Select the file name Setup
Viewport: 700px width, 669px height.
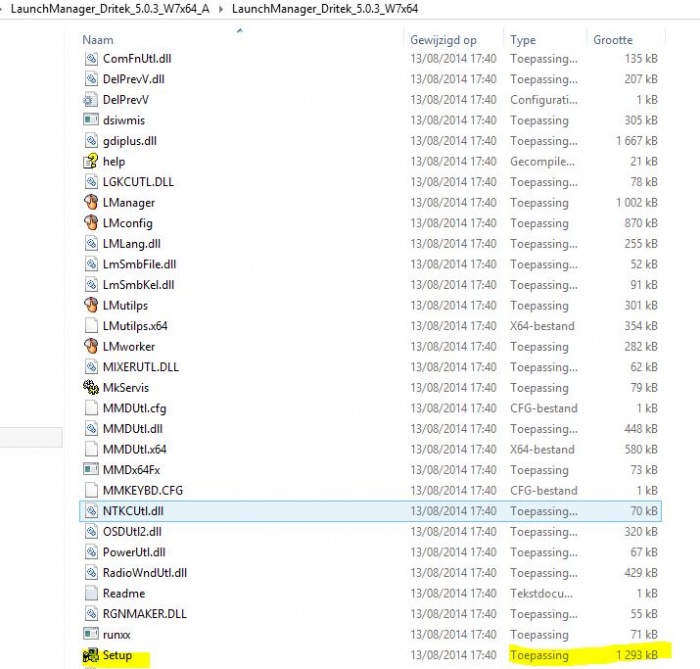pyautogui.click(x=117, y=655)
